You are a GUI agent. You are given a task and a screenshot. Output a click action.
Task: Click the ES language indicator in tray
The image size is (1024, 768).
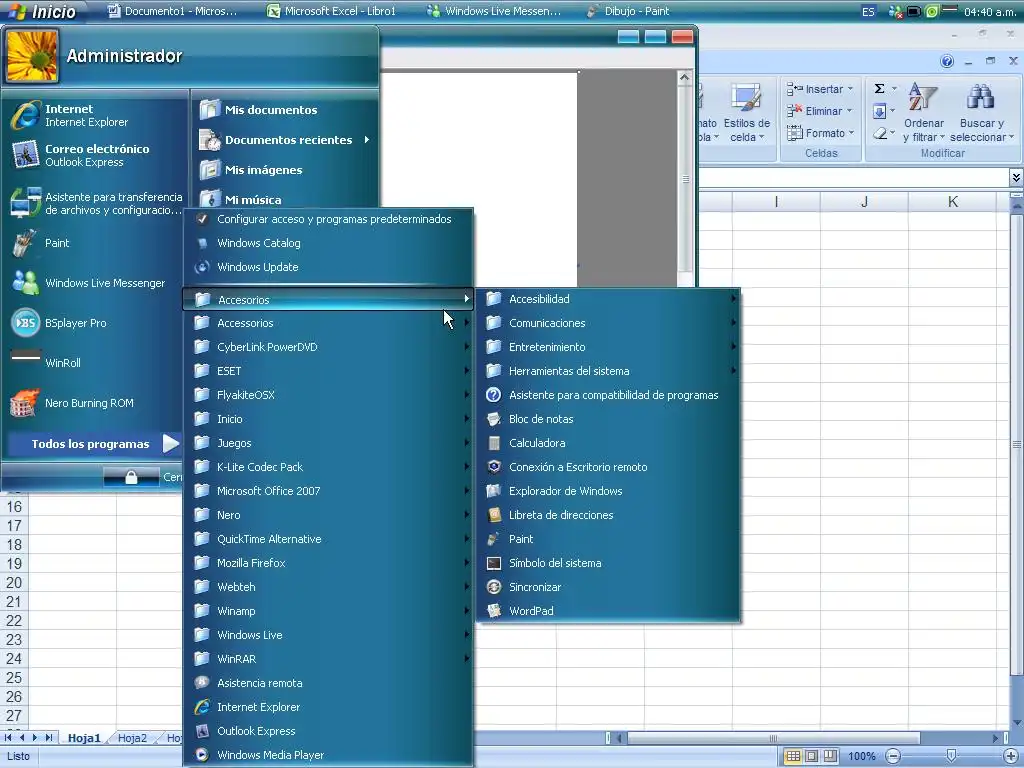click(868, 12)
